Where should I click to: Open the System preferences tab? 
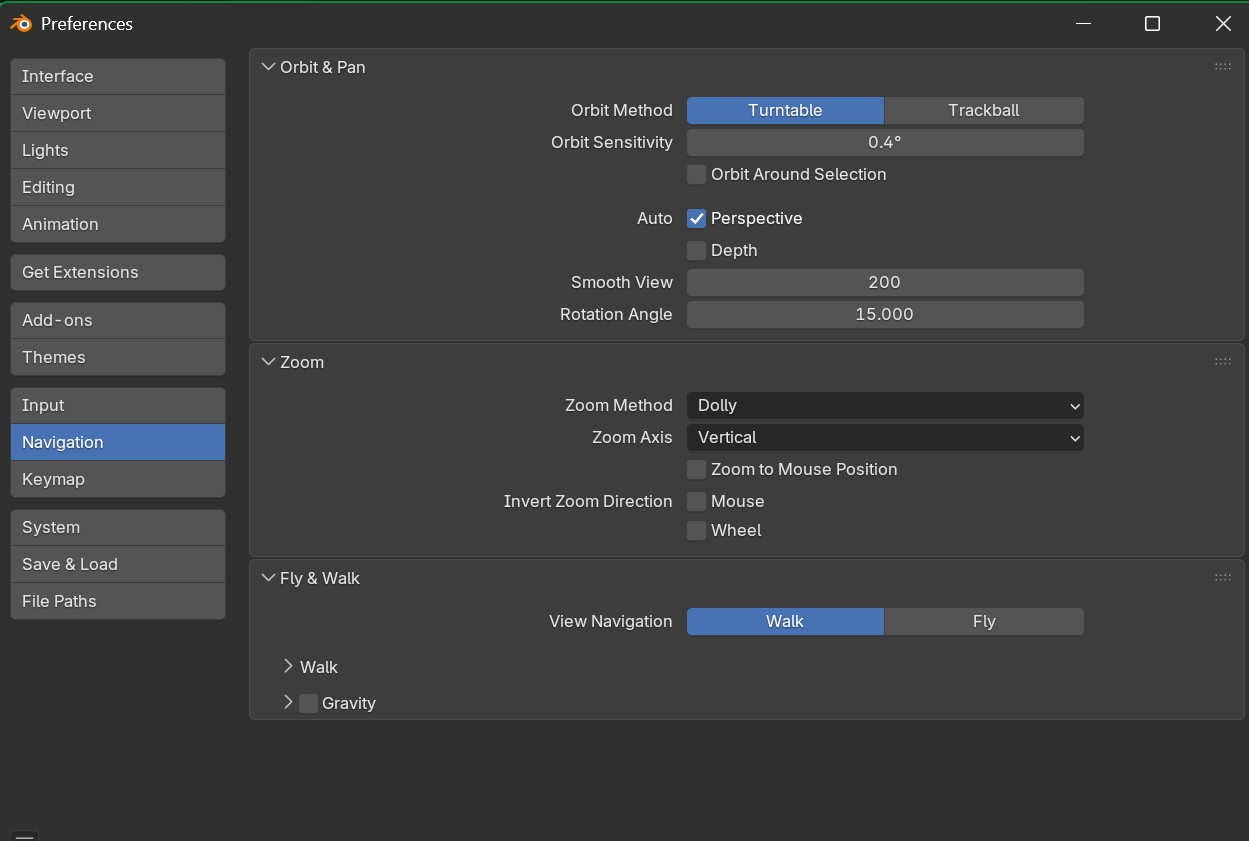point(118,527)
